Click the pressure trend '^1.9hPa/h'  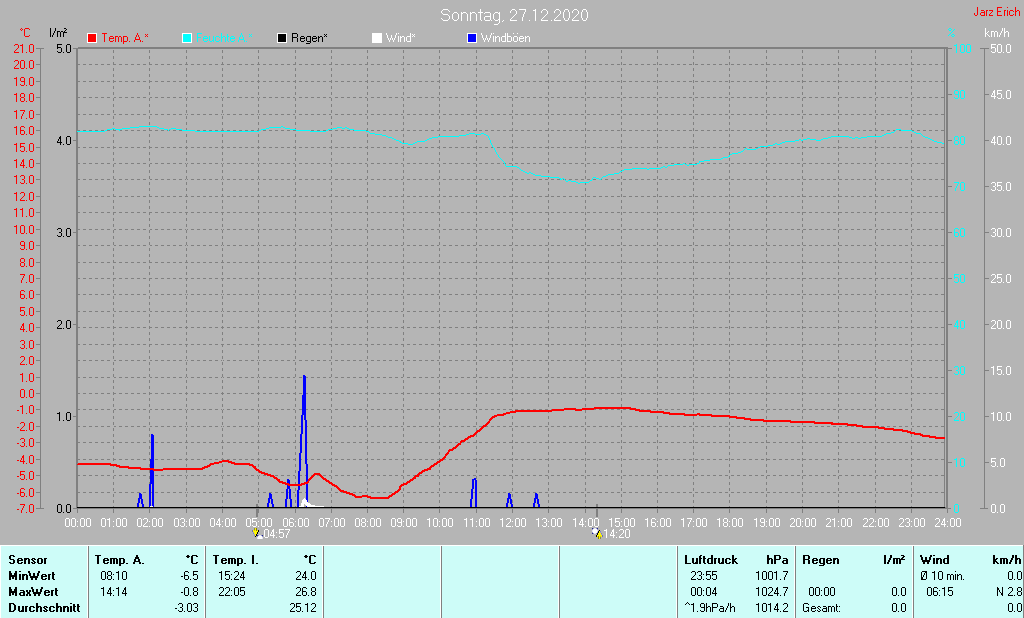tap(710, 608)
